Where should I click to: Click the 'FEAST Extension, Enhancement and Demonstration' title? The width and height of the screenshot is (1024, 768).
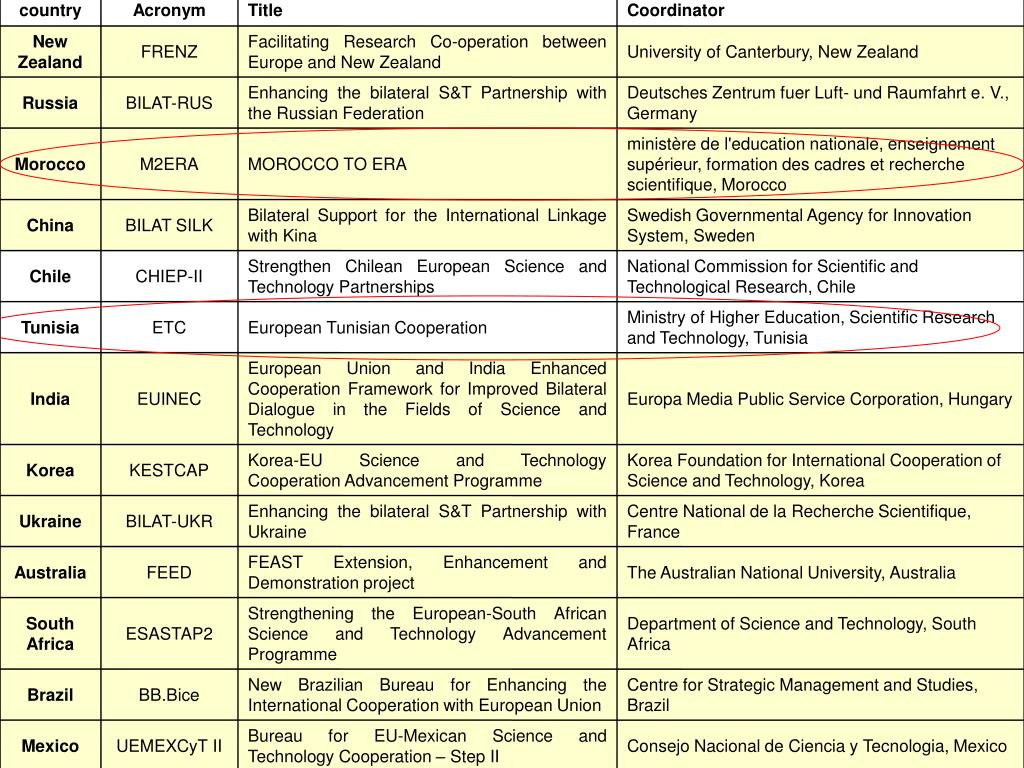[427, 572]
